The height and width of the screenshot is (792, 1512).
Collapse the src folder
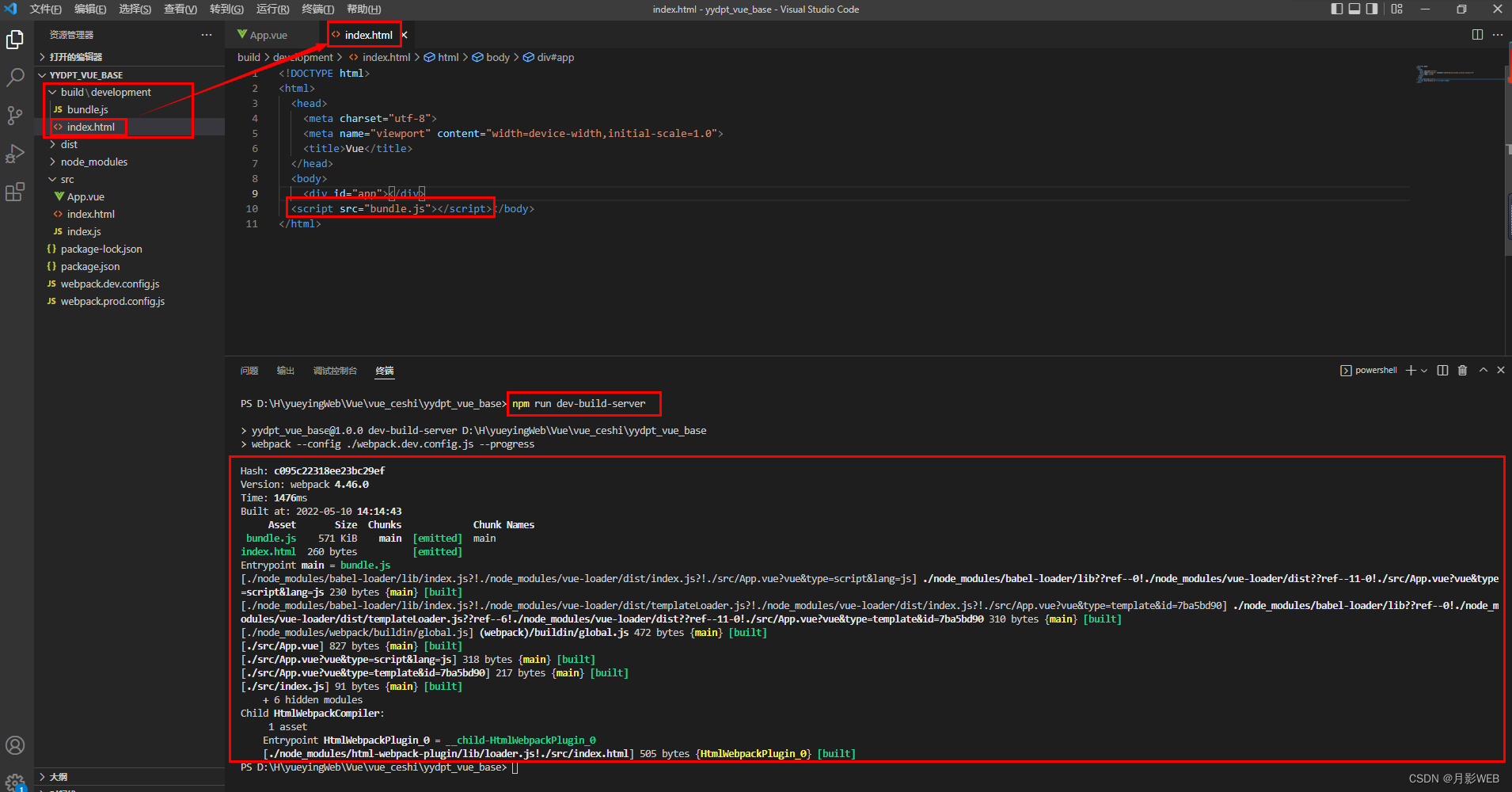(130, 179)
